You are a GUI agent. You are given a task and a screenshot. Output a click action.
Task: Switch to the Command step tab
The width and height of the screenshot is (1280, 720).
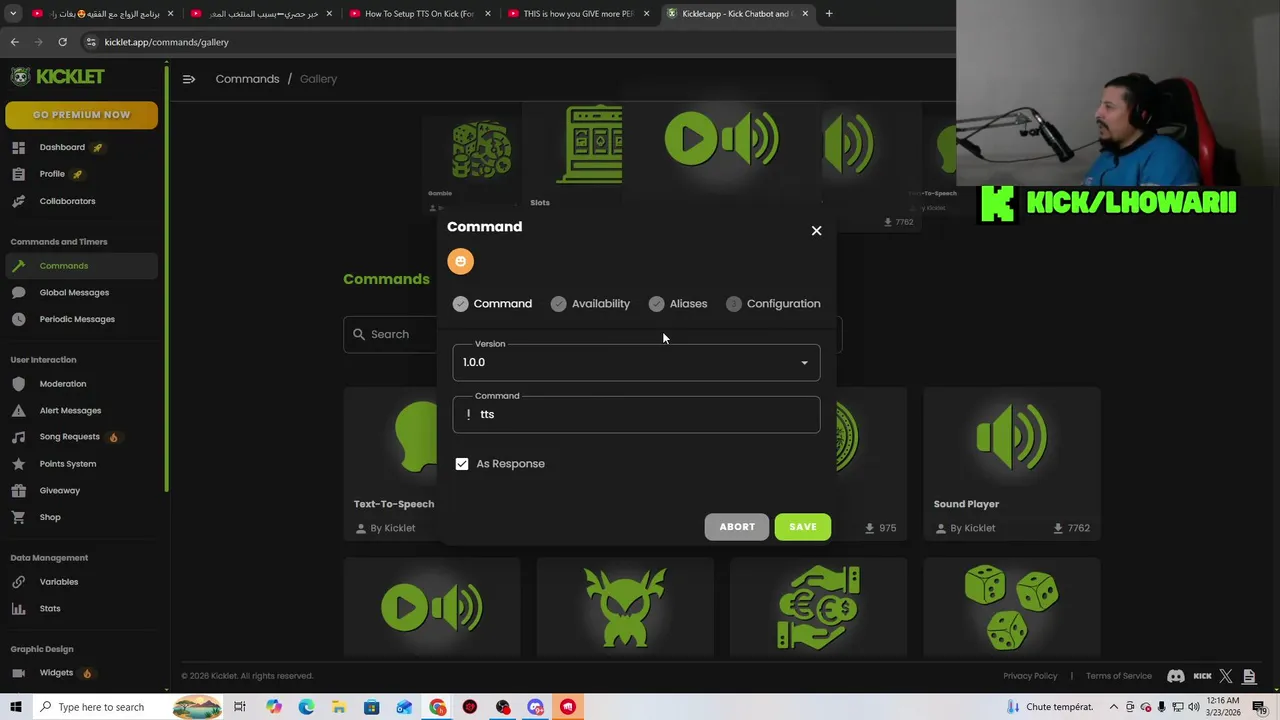click(492, 304)
